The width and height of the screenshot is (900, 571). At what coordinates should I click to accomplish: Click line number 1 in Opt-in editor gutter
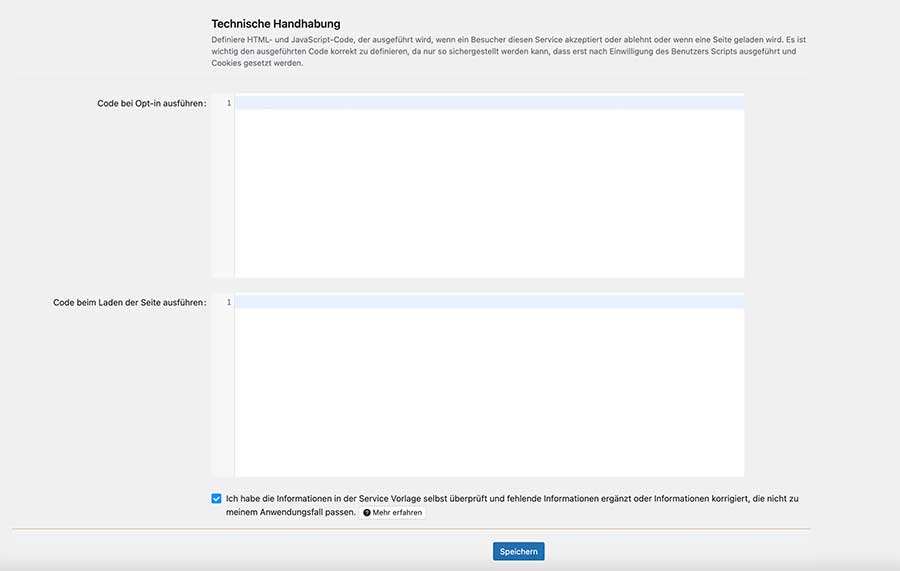228,103
